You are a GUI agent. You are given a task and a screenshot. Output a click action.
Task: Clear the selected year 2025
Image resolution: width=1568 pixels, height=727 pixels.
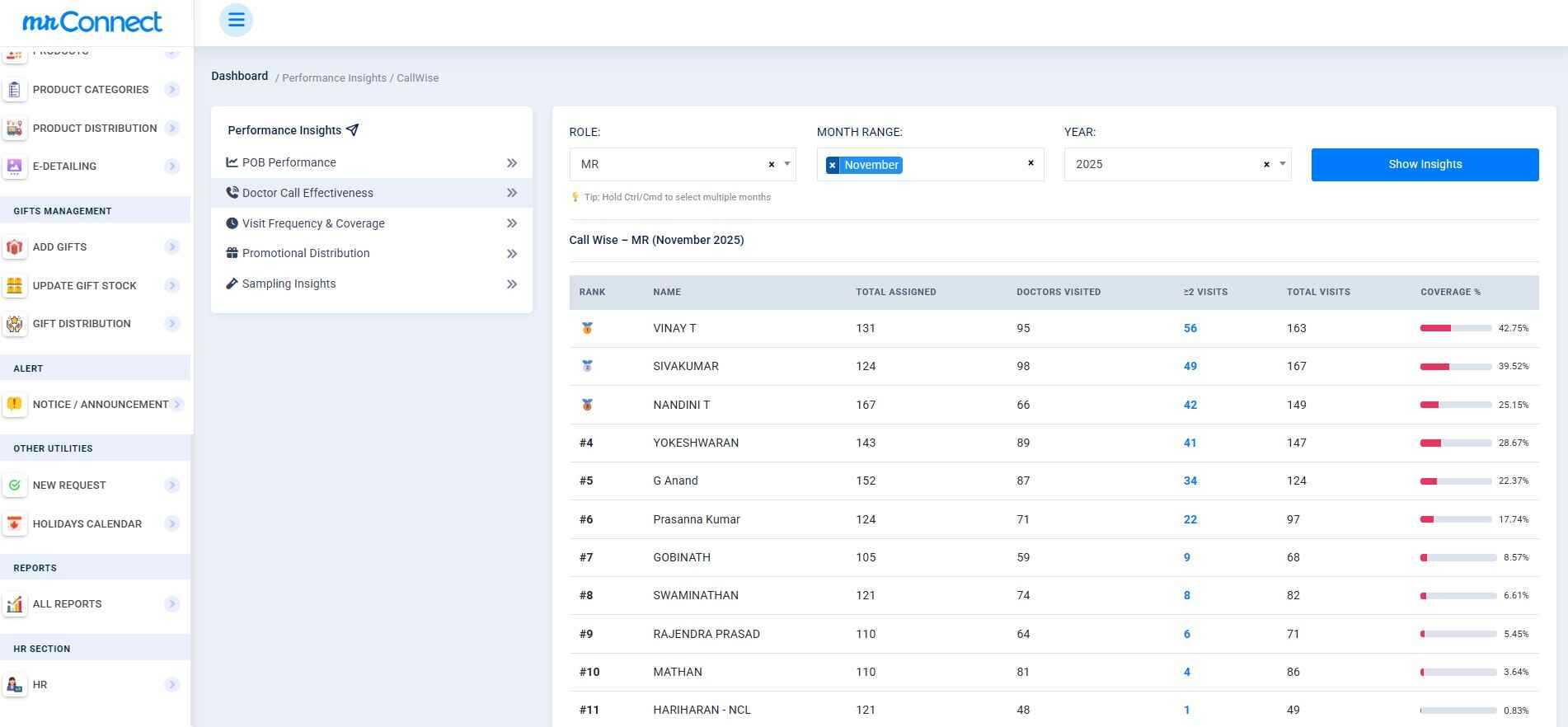coord(1266,165)
